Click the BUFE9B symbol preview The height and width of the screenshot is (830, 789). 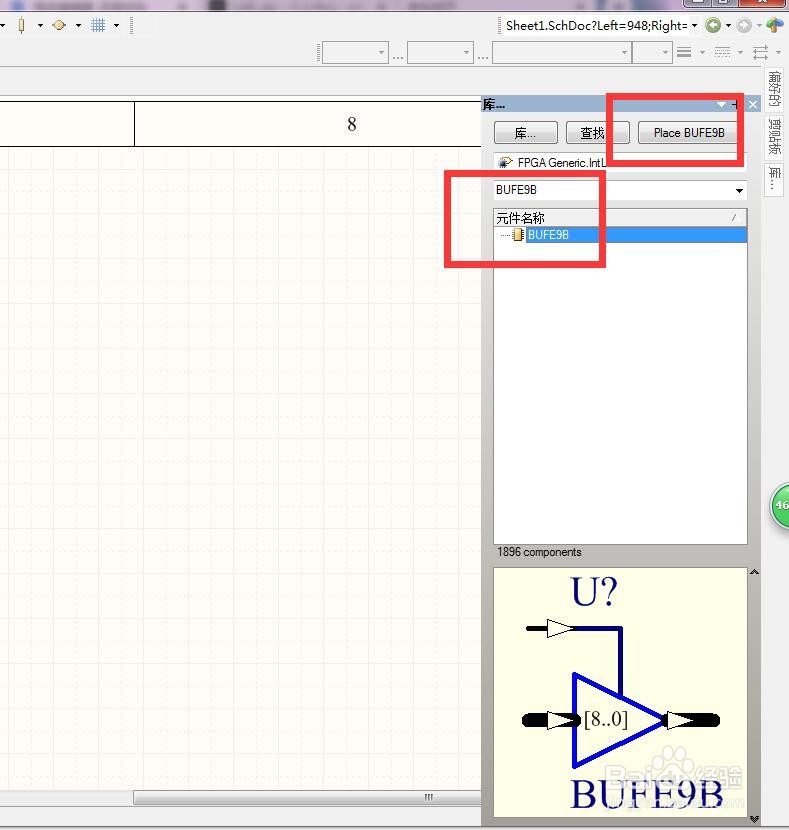620,692
